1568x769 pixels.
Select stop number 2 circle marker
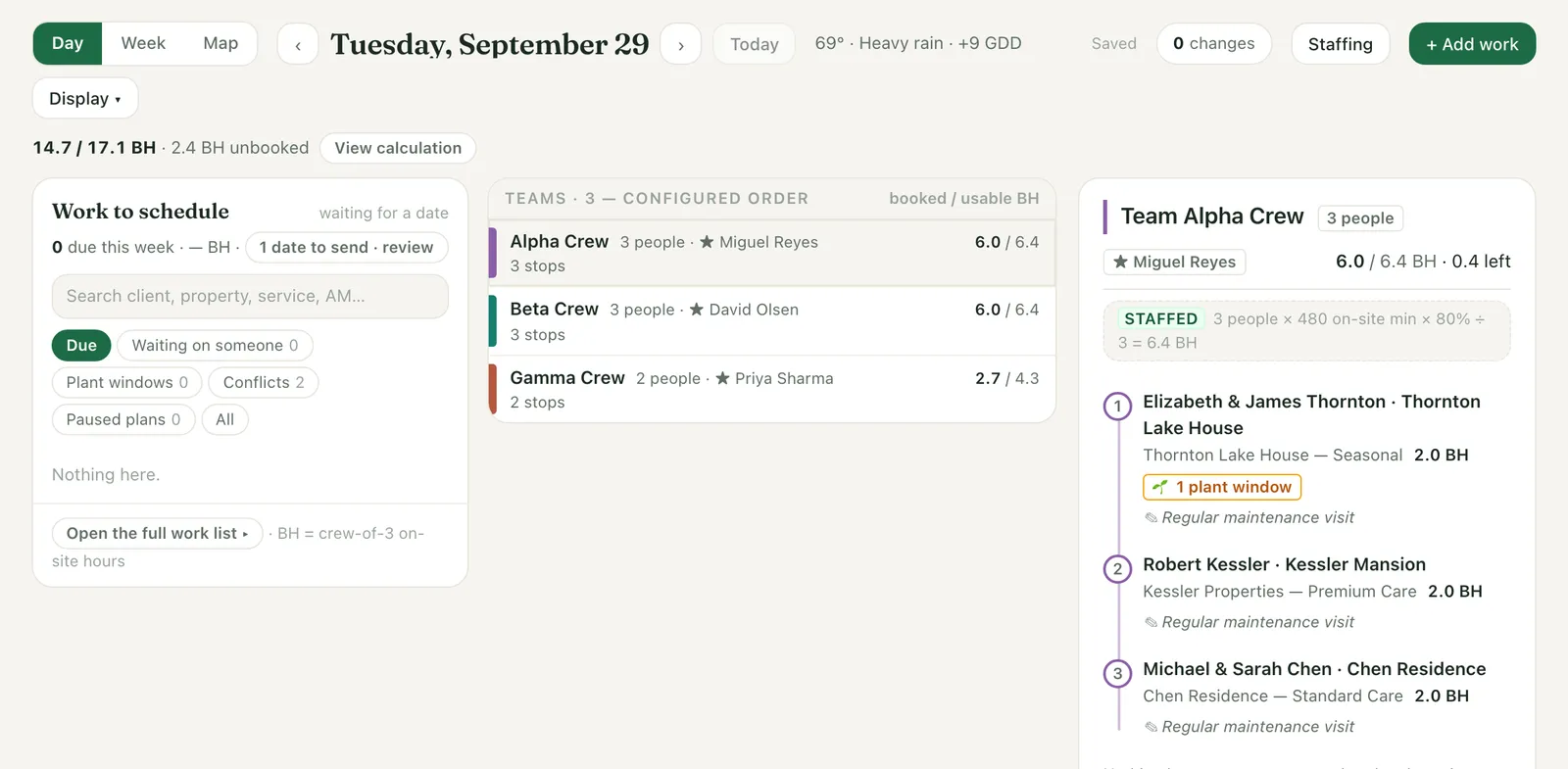click(x=1117, y=569)
